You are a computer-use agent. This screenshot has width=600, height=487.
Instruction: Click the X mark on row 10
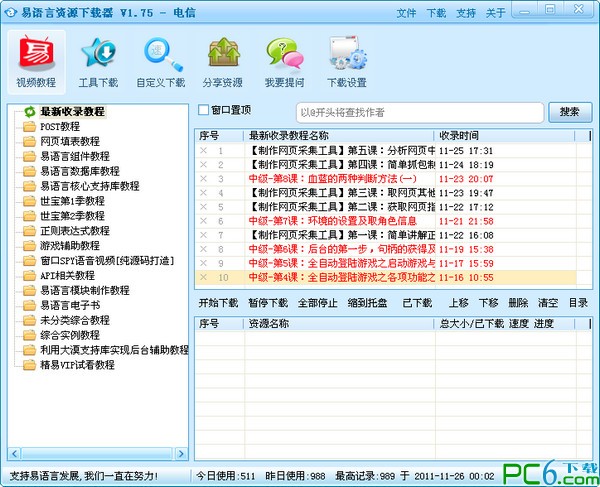tap(203, 277)
